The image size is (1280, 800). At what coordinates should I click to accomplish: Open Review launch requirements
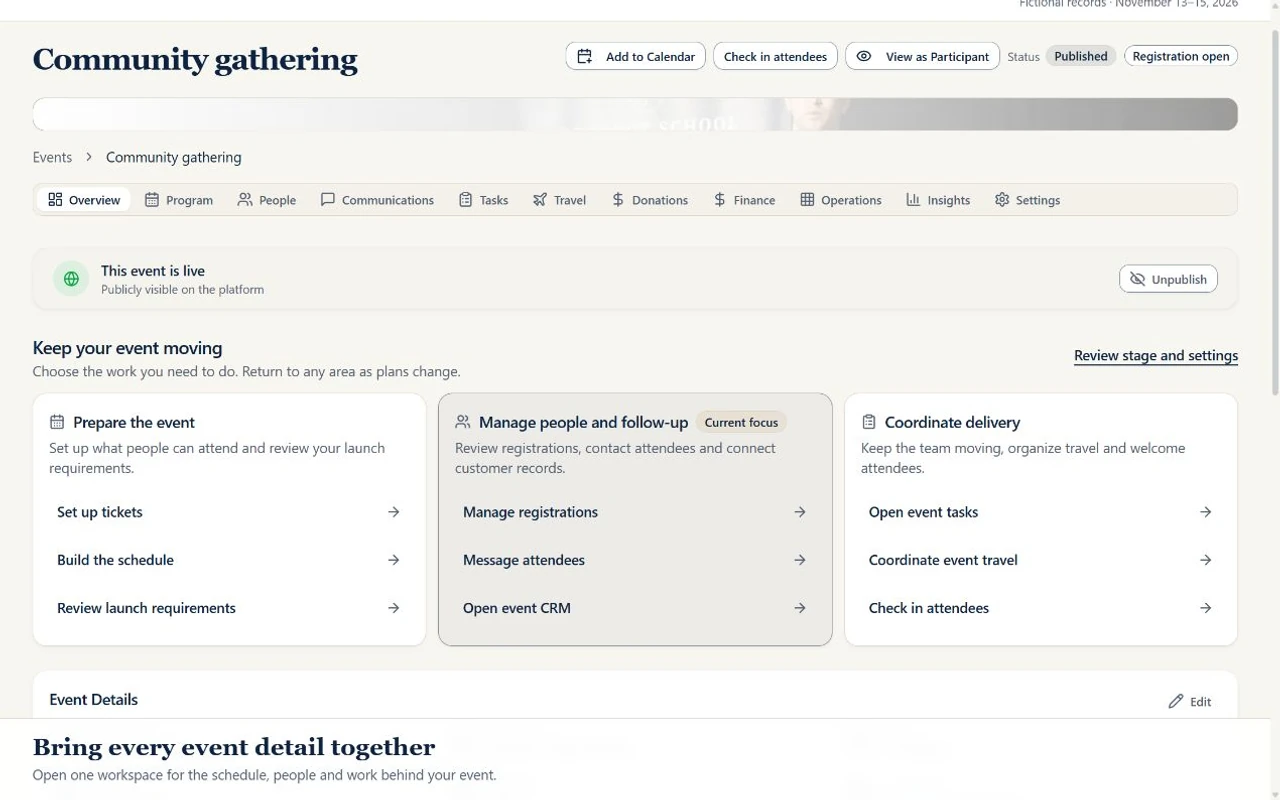coord(229,608)
